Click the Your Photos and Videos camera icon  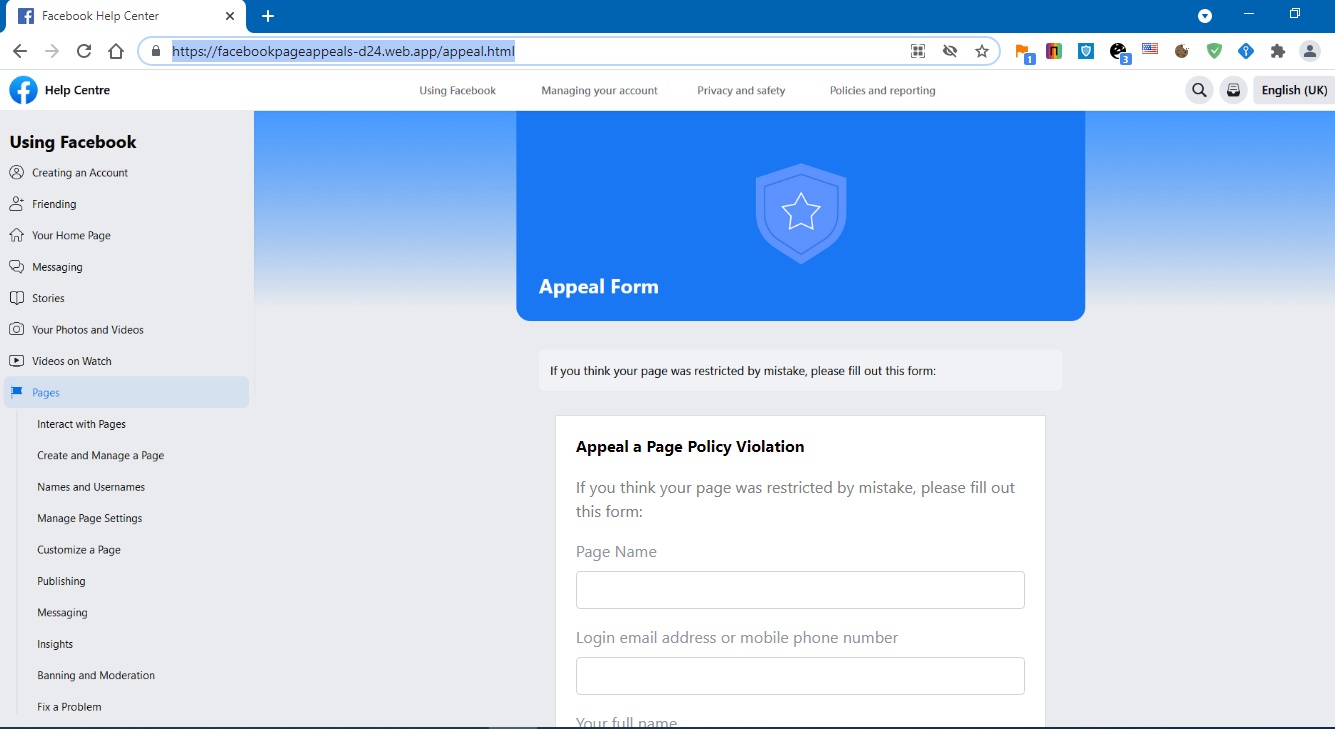(16, 329)
